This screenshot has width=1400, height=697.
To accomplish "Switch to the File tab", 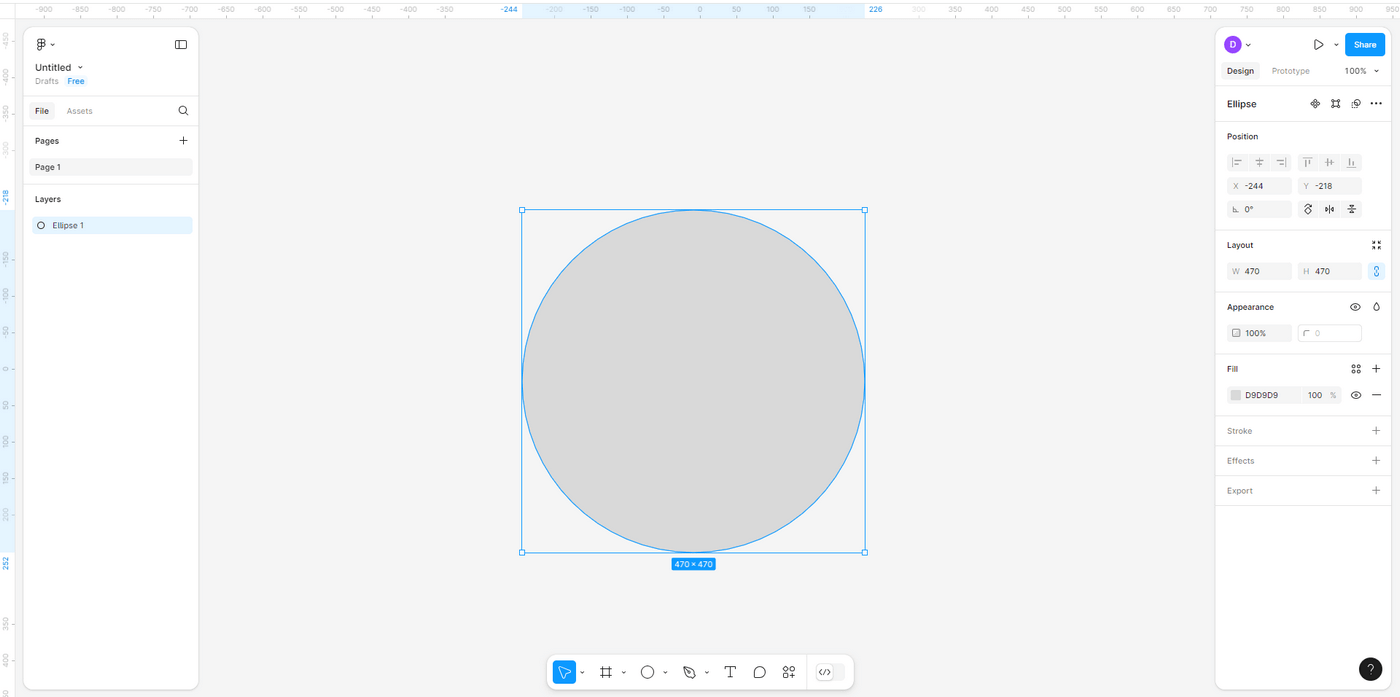I will pos(42,111).
